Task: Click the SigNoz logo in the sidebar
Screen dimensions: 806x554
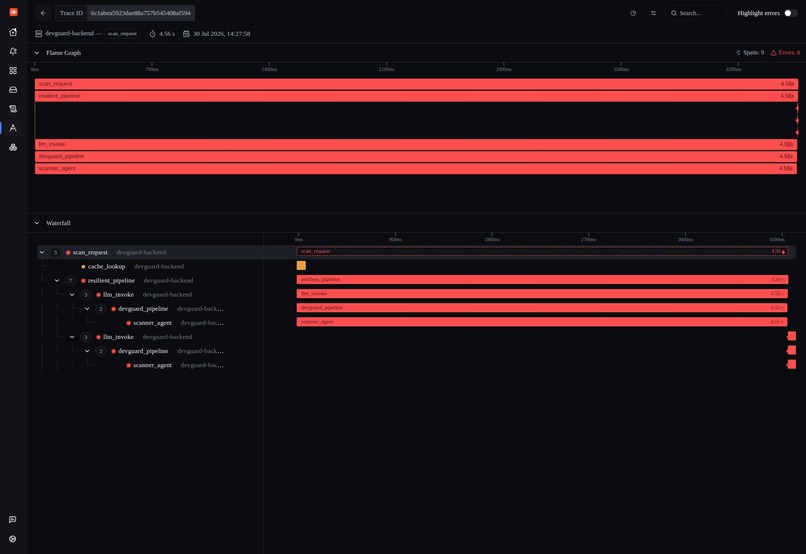Action: [13, 12]
